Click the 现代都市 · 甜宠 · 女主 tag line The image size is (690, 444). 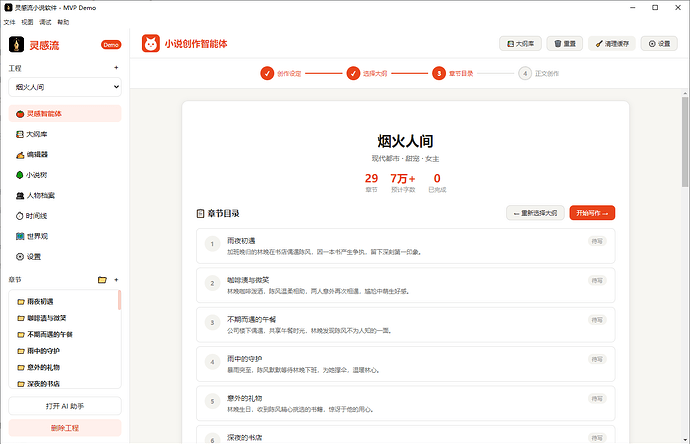point(405,159)
